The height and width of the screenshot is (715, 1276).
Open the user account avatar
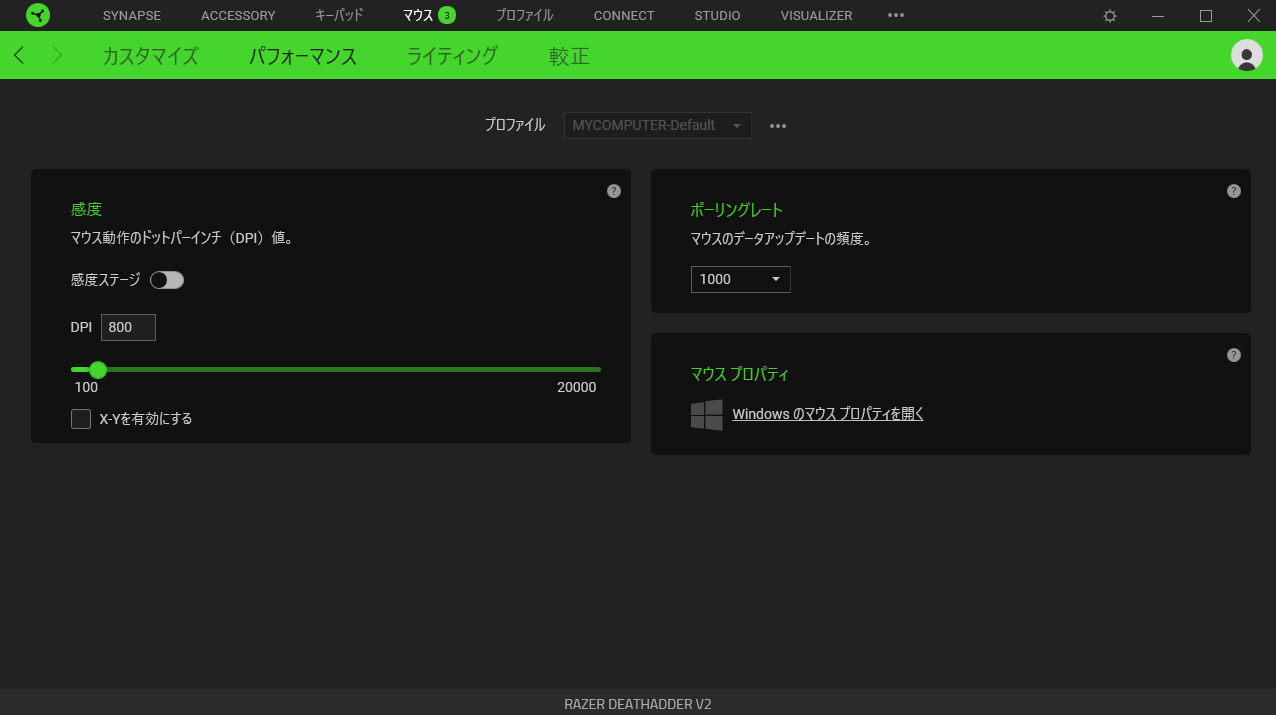(x=1246, y=55)
